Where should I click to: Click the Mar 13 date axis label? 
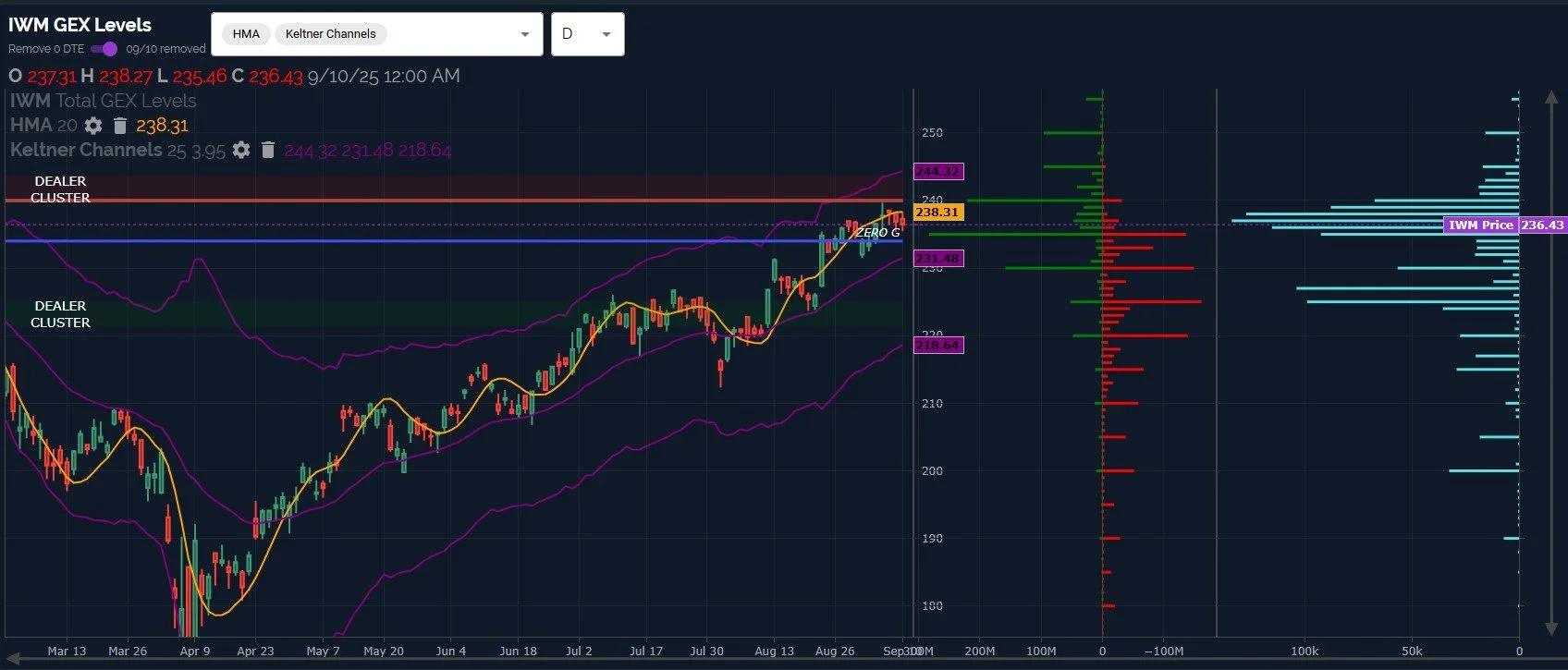(67, 651)
